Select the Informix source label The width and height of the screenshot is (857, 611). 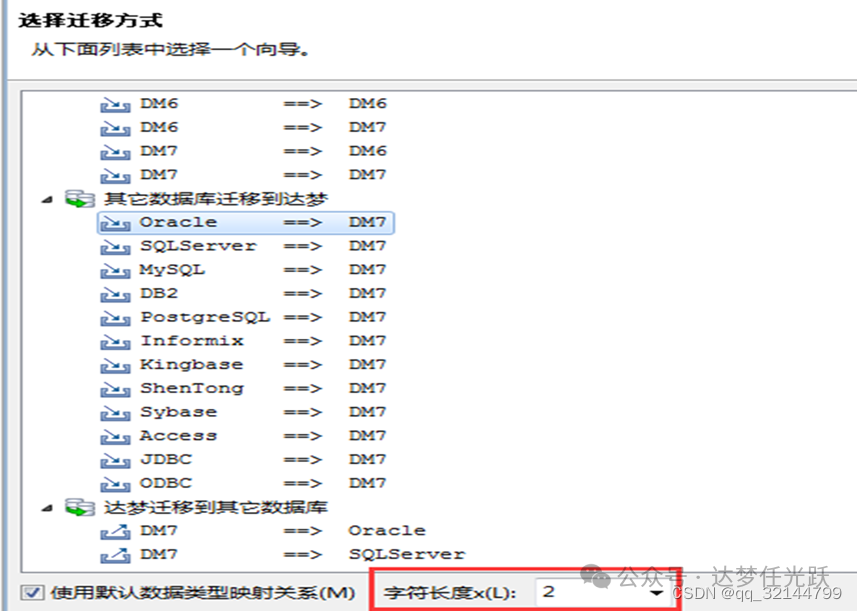pyautogui.click(x=192, y=341)
